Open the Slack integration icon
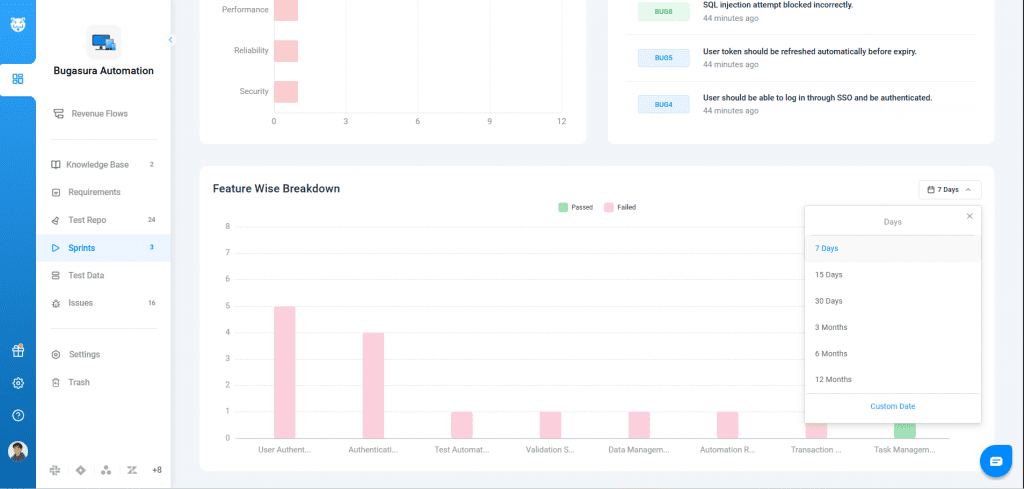1024x489 pixels. click(x=54, y=470)
